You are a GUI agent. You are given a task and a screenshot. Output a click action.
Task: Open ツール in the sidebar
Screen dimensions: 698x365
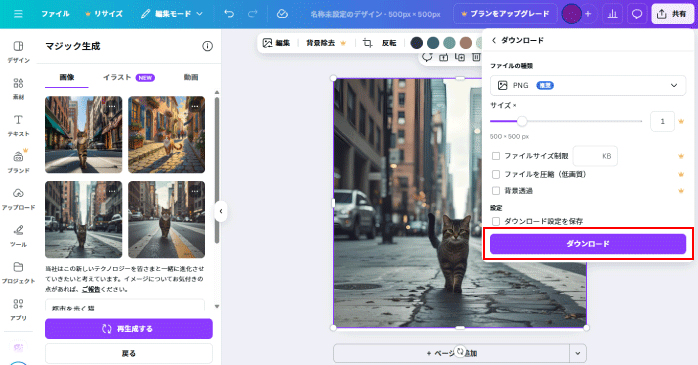coord(18,236)
